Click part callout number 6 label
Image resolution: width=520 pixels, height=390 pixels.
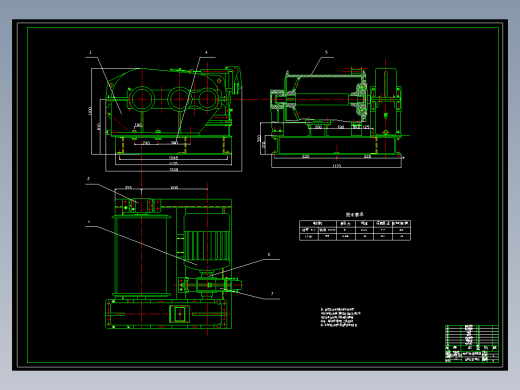[x=269, y=254]
